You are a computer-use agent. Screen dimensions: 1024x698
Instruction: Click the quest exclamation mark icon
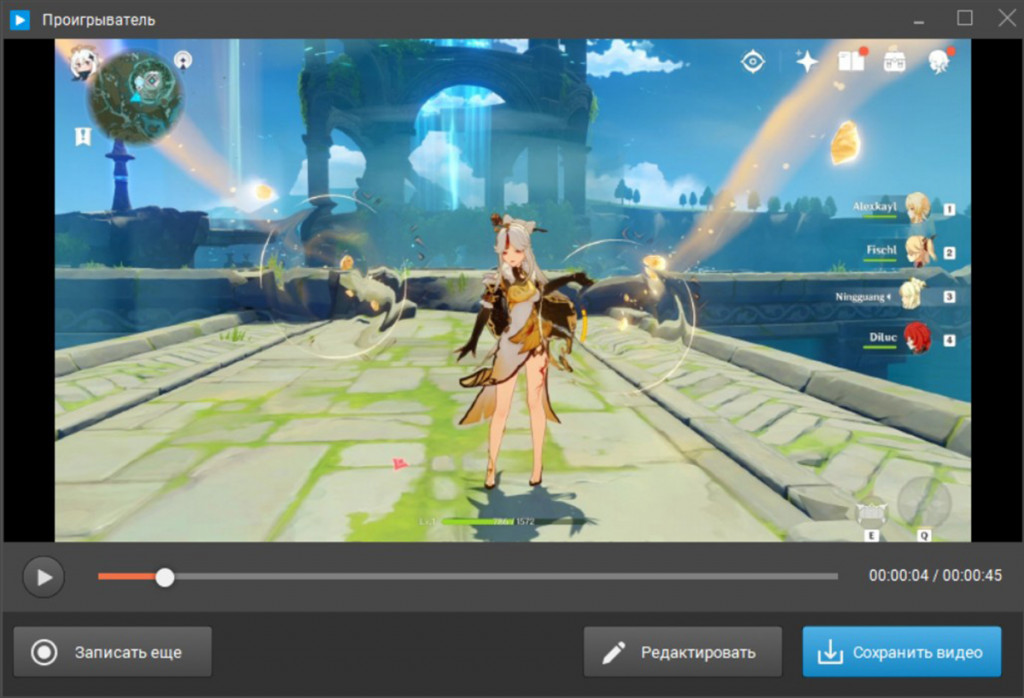[x=83, y=136]
